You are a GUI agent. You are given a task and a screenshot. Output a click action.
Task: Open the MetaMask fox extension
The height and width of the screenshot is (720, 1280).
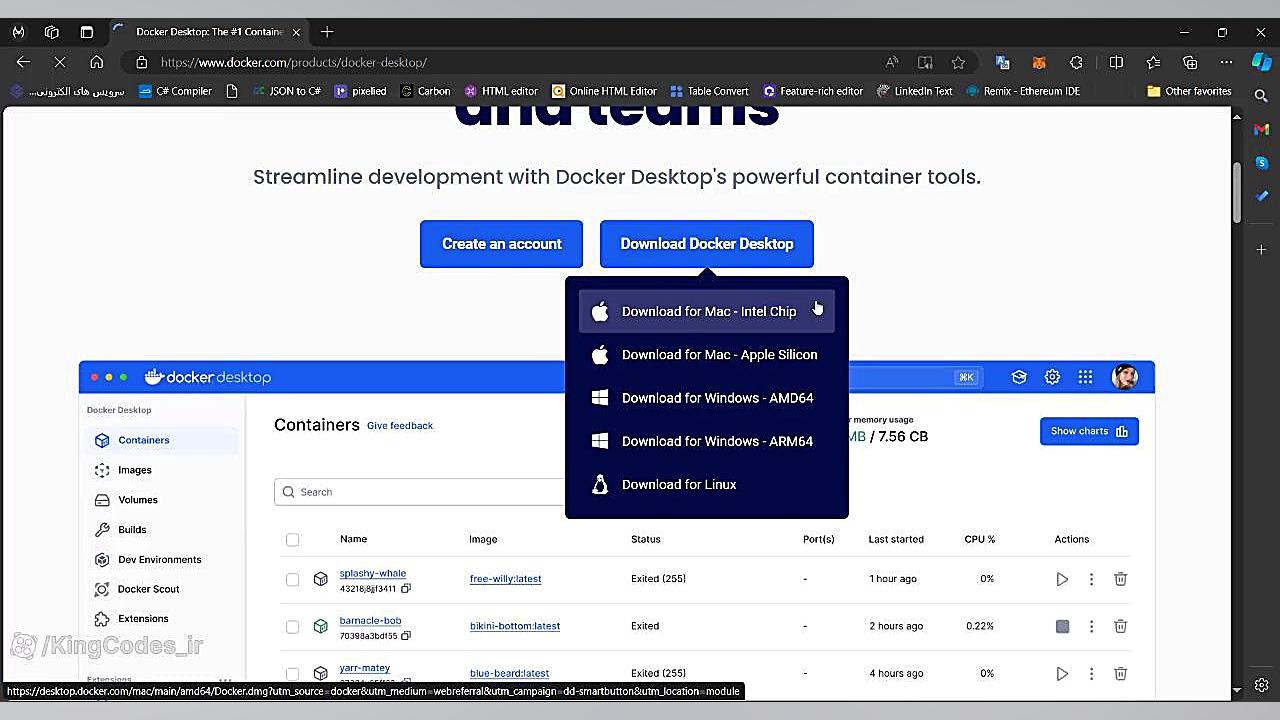1039,62
